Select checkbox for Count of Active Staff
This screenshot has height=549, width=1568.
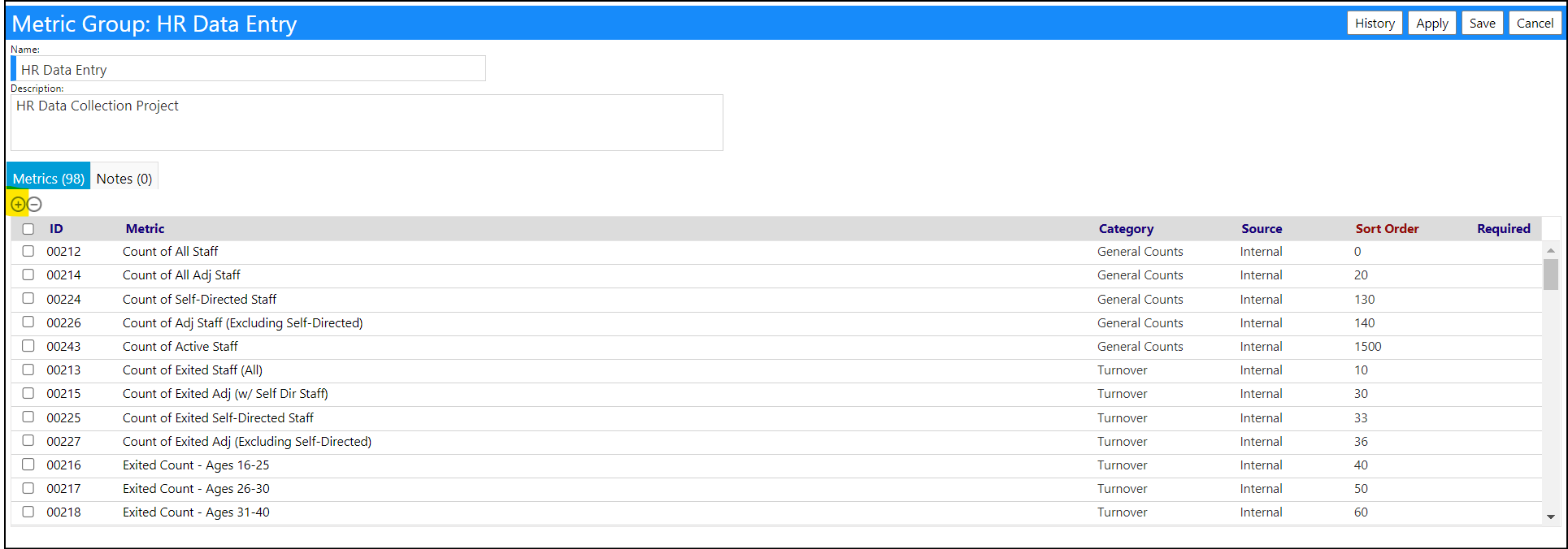(28, 346)
